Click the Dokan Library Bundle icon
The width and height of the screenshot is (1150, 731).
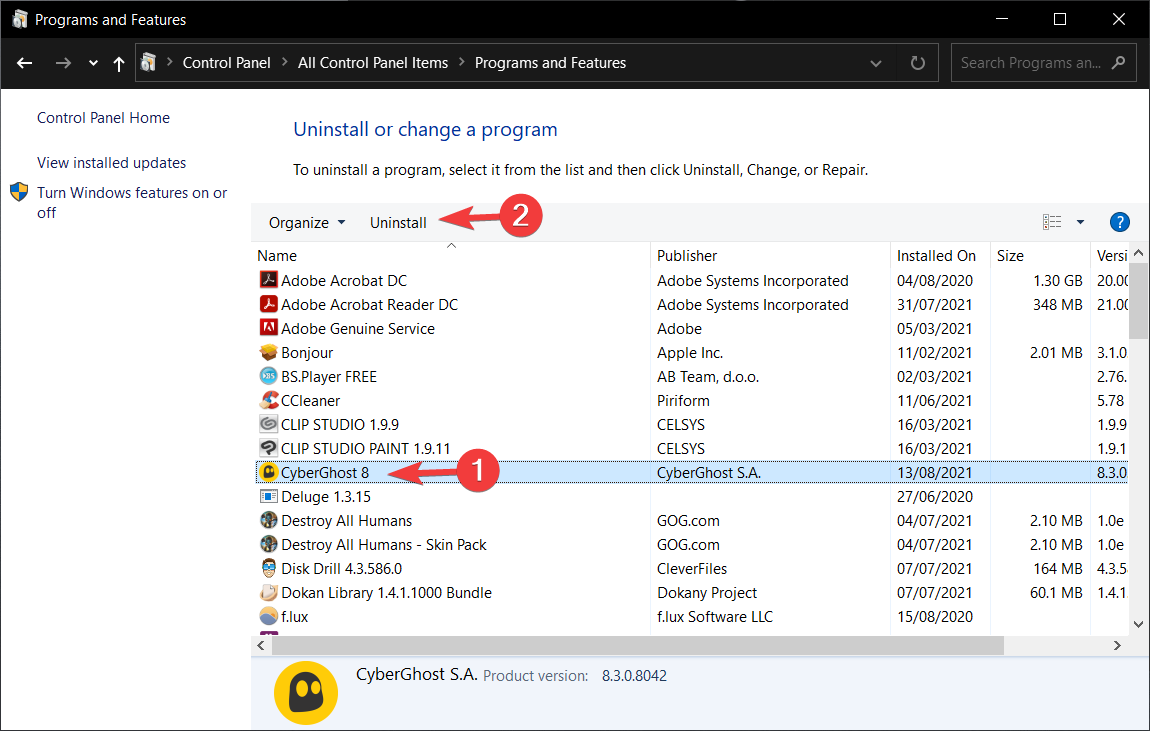(268, 592)
